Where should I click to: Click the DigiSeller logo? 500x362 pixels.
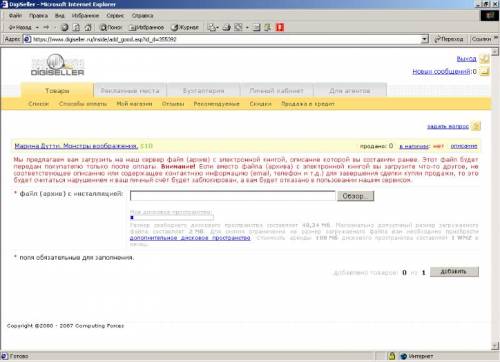coord(57,65)
